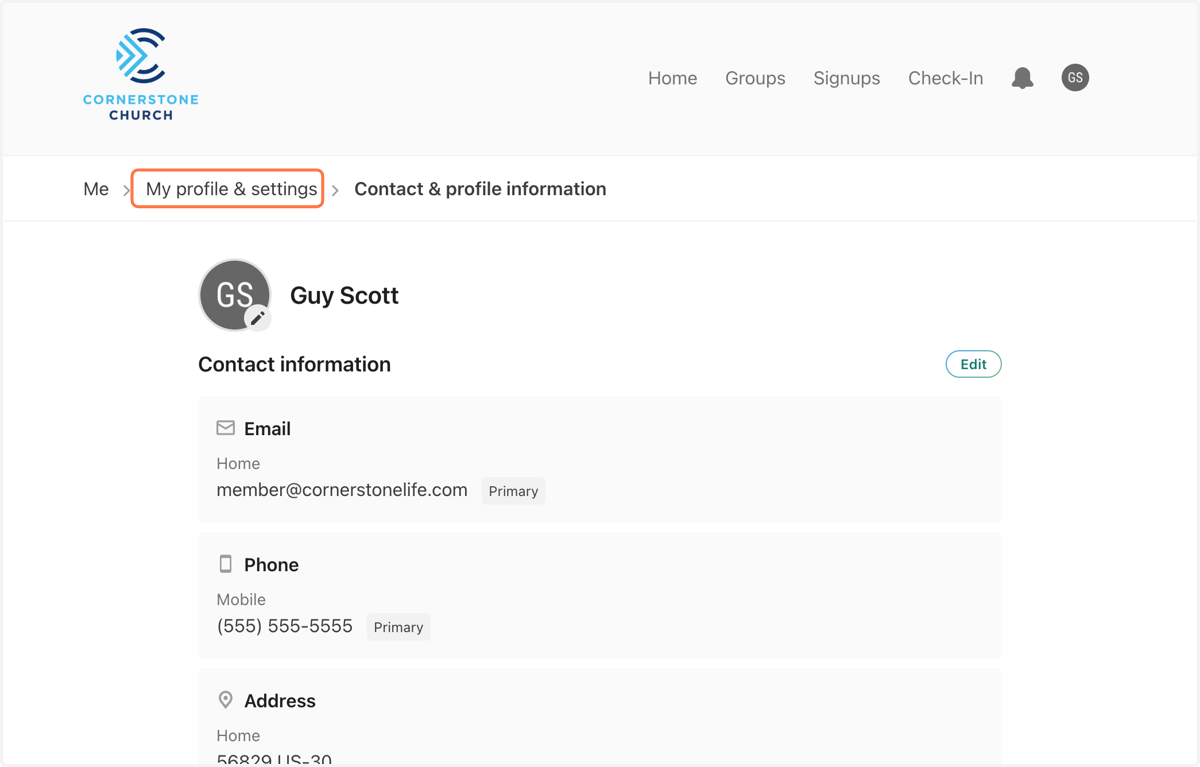Click the Email section heading

[267, 429]
